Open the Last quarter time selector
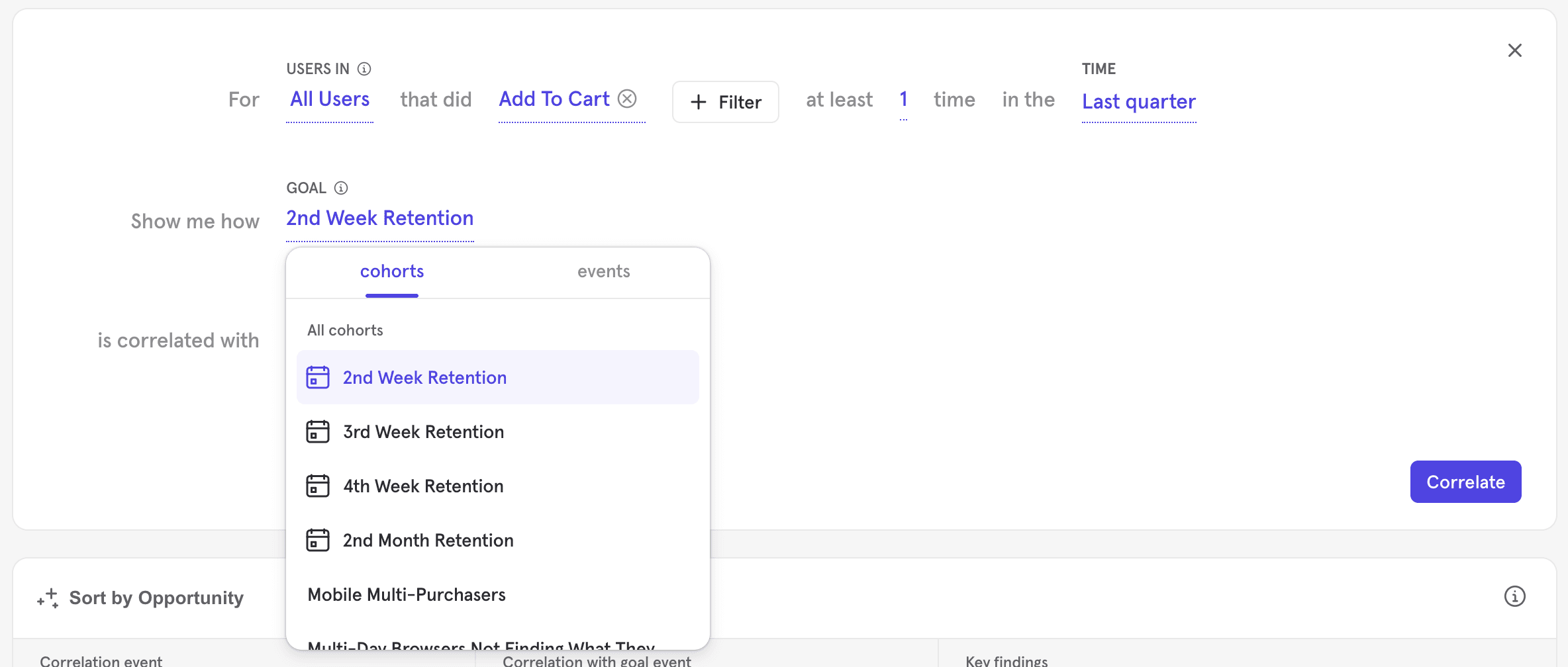Image resolution: width=1568 pixels, height=667 pixels. [x=1138, y=101]
